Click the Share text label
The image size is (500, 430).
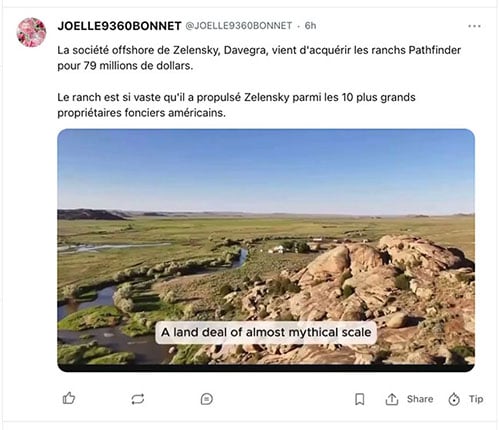(x=420, y=399)
